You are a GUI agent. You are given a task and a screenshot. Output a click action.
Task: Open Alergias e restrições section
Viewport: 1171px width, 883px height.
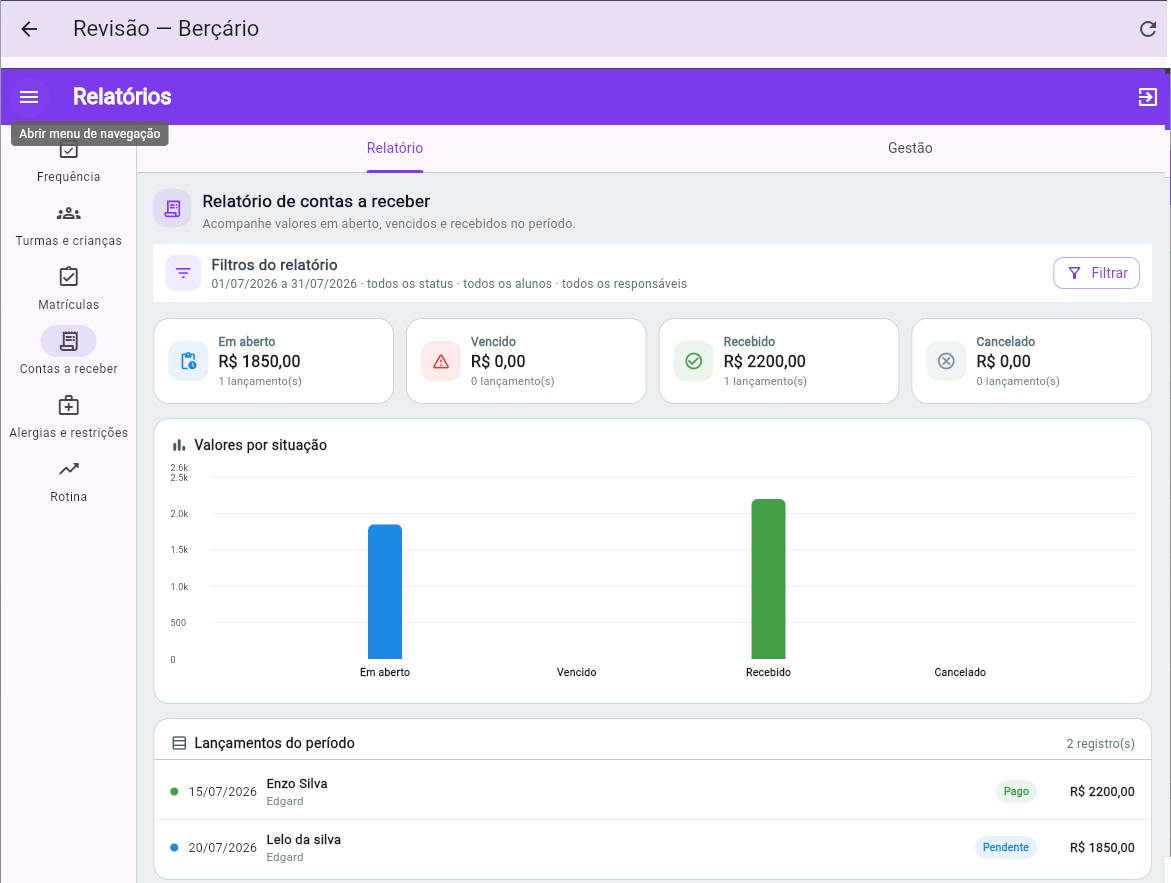pyautogui.click(x=69, y=418)
